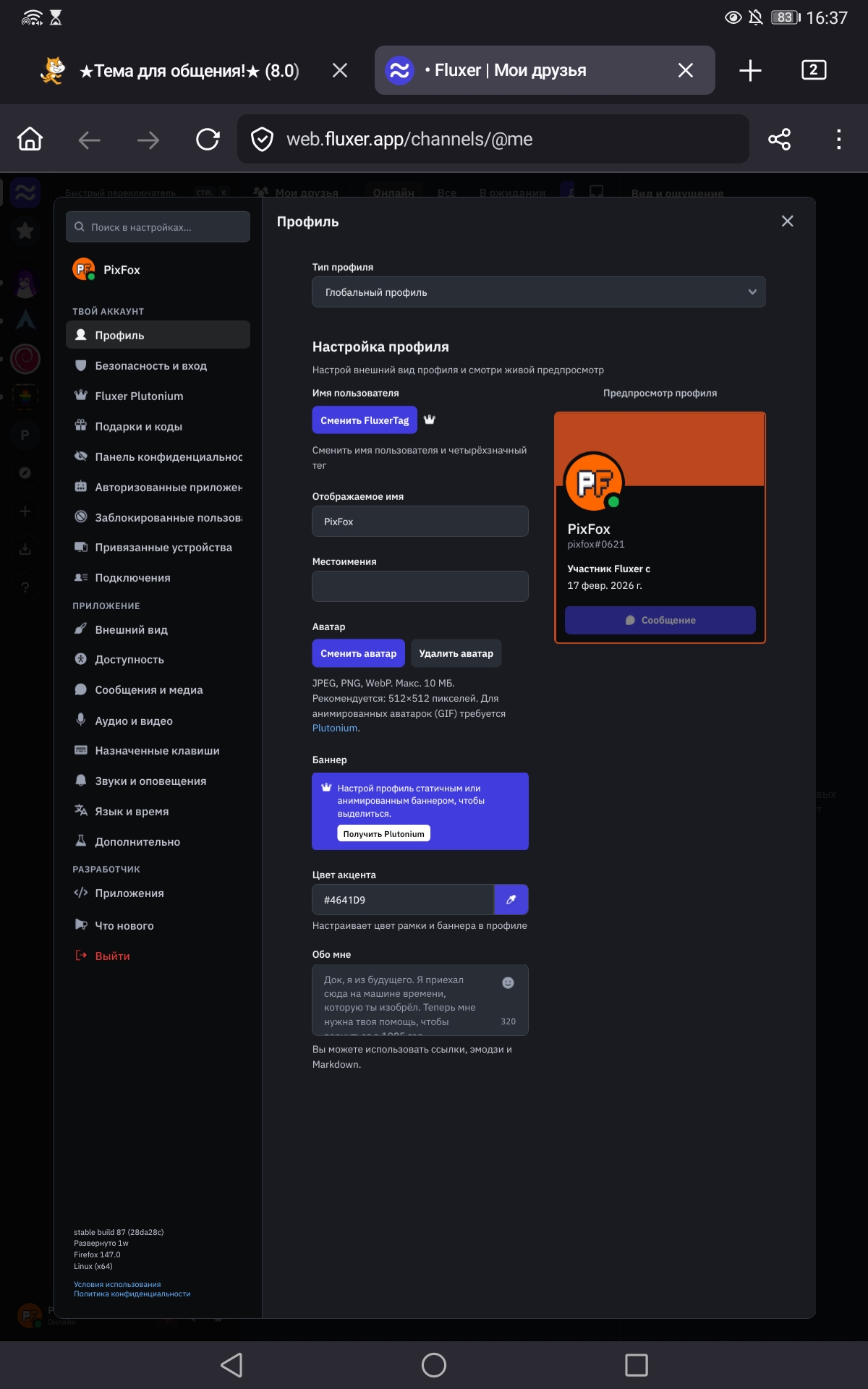Viewport: 868px width, 1389px height.
Task: Select Security and login settings
Action: 150,366
